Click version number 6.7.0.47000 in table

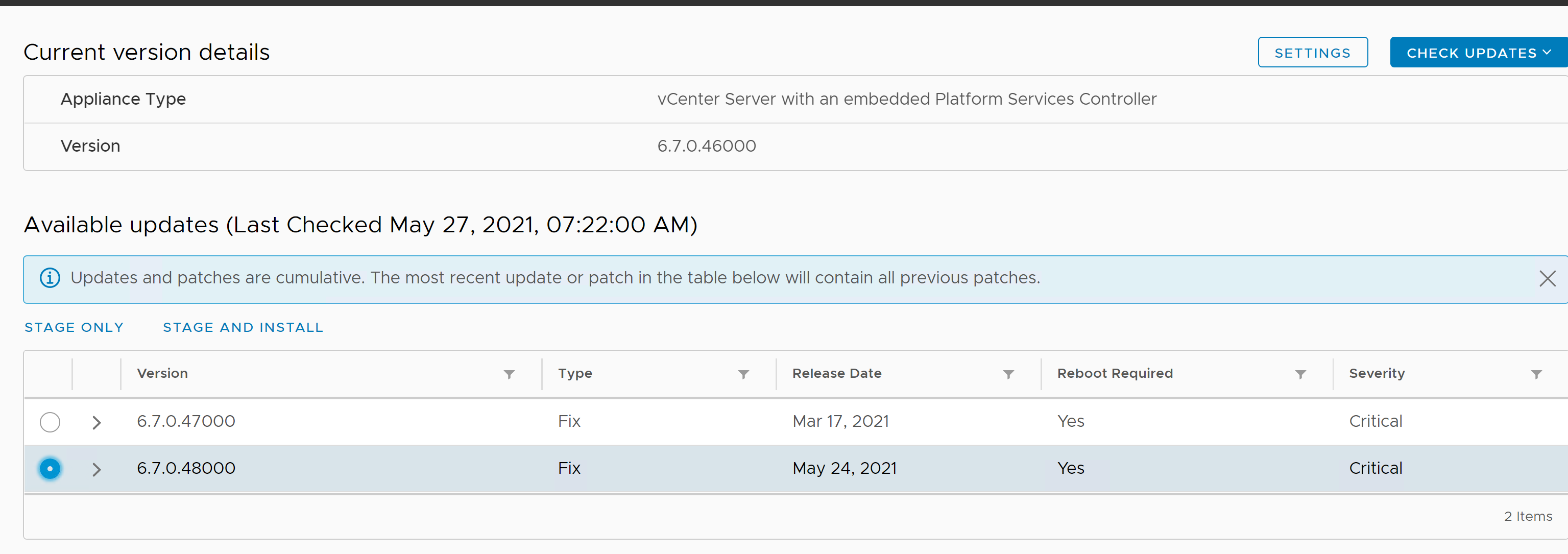pos(186,421)
